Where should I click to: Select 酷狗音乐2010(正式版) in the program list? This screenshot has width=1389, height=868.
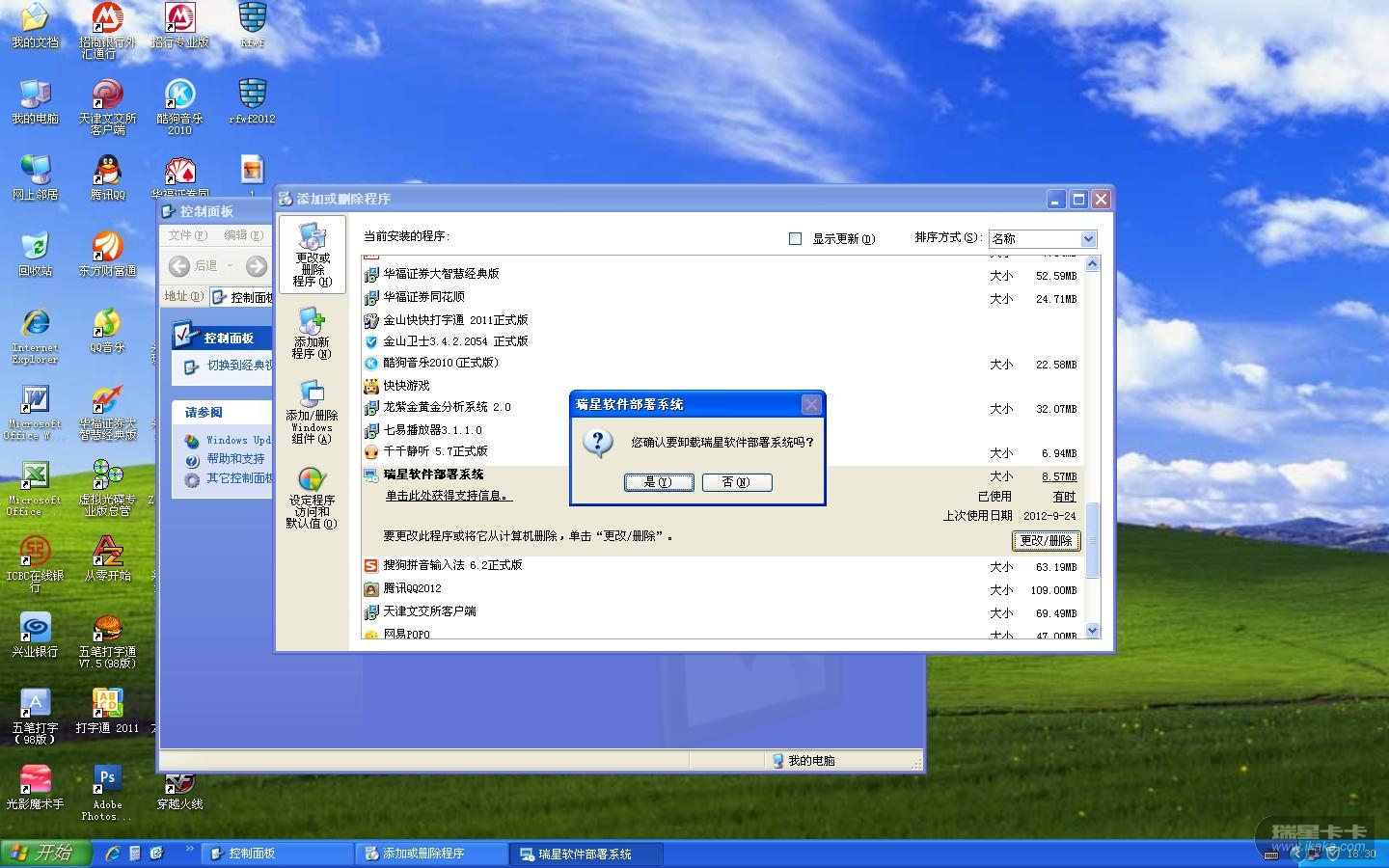pos(722,363)
